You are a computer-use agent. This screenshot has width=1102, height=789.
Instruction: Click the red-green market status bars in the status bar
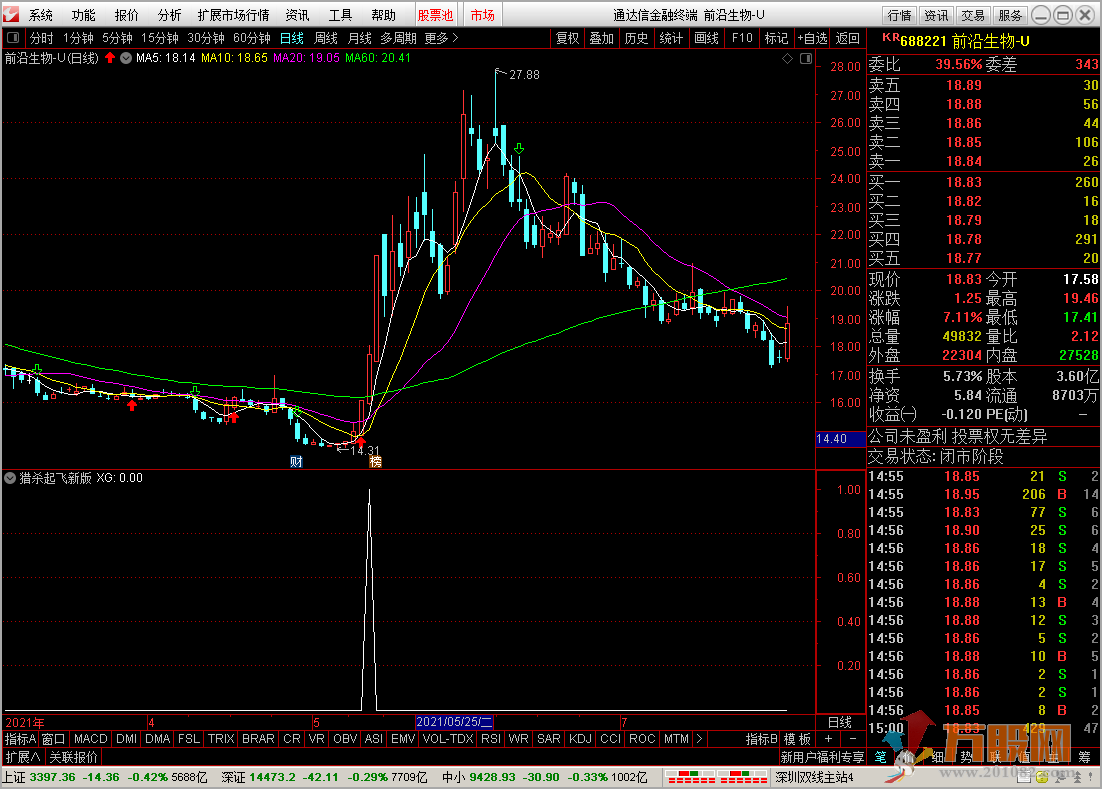click(717, 777)
